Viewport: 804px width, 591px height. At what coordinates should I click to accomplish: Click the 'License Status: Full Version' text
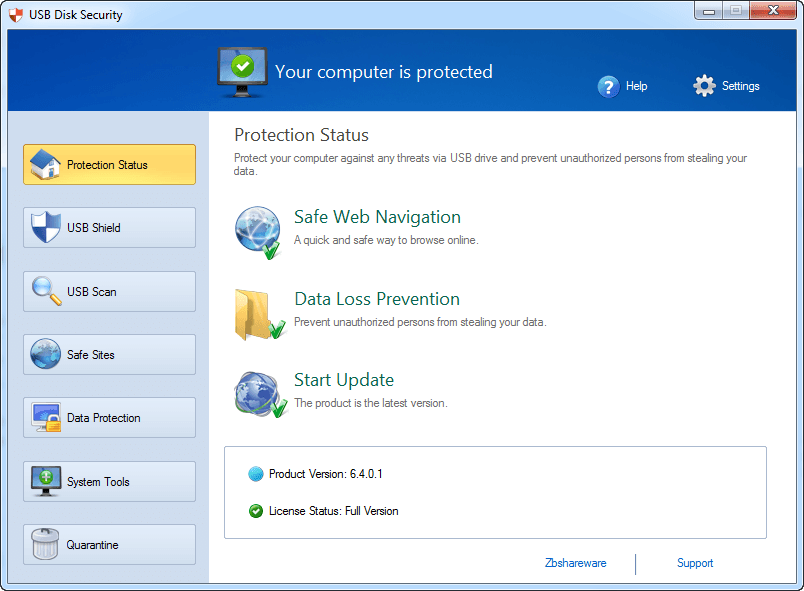[x=333, y=511]
